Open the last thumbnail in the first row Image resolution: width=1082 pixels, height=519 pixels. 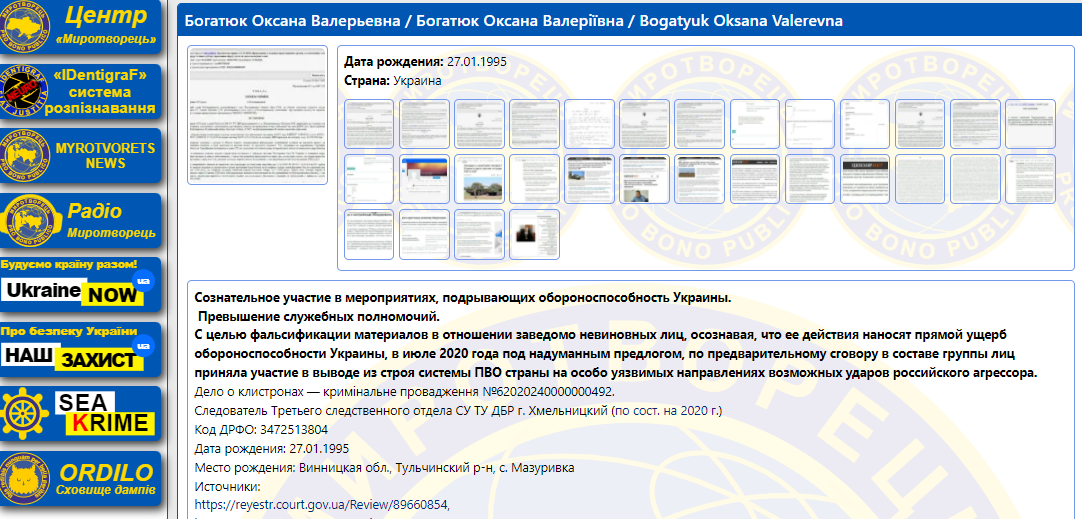click(1029, 124)
